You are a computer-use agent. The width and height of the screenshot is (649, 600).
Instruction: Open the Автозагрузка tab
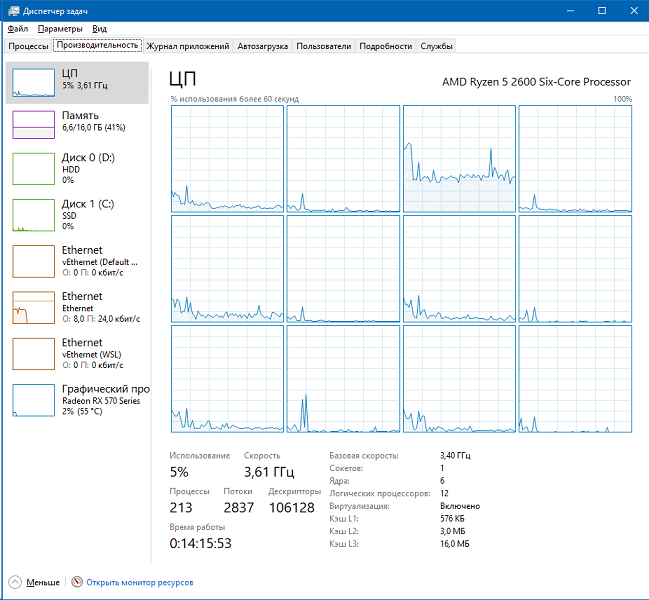(262, 46)
